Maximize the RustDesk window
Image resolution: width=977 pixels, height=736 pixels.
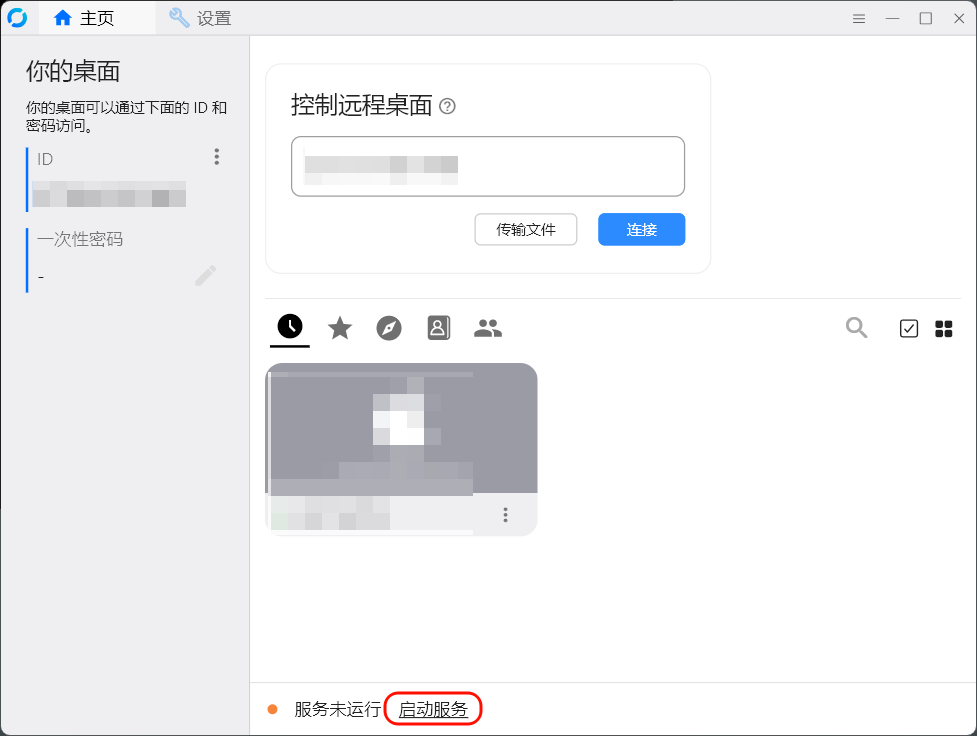tap(926, 19)
